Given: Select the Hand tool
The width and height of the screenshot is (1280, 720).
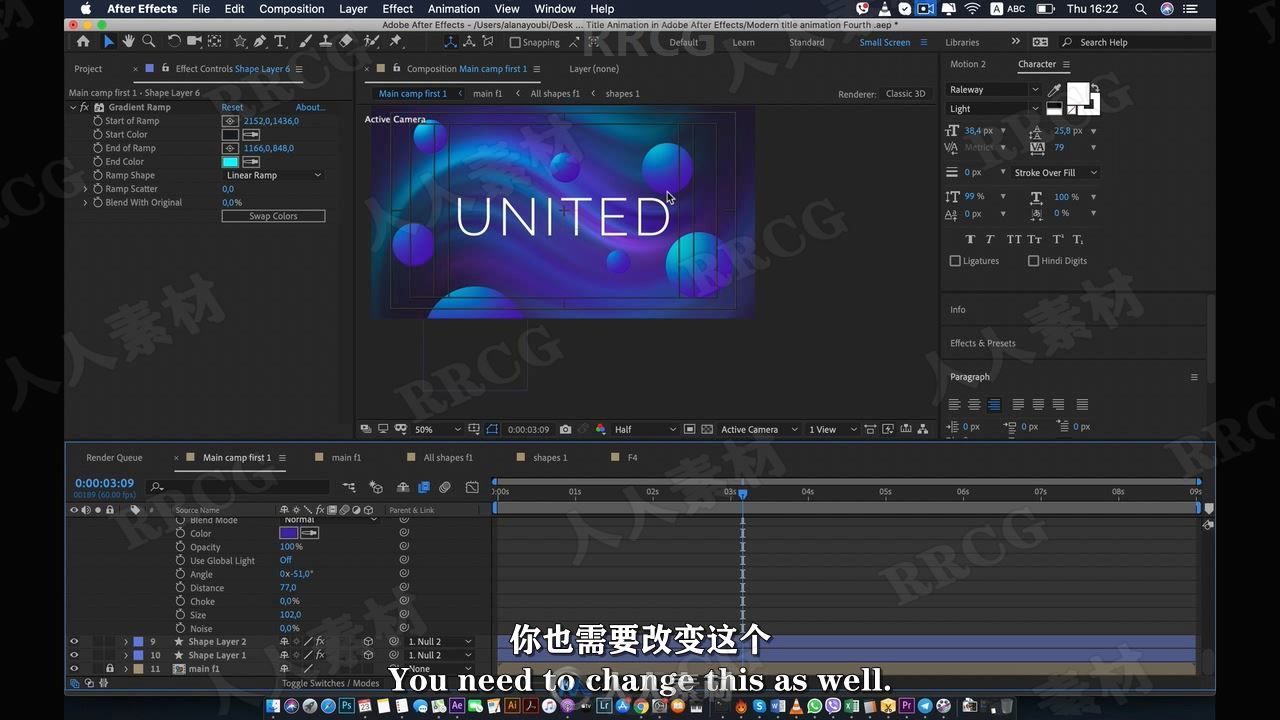Looking at the screenshot, I should click(x=128, y=41).
